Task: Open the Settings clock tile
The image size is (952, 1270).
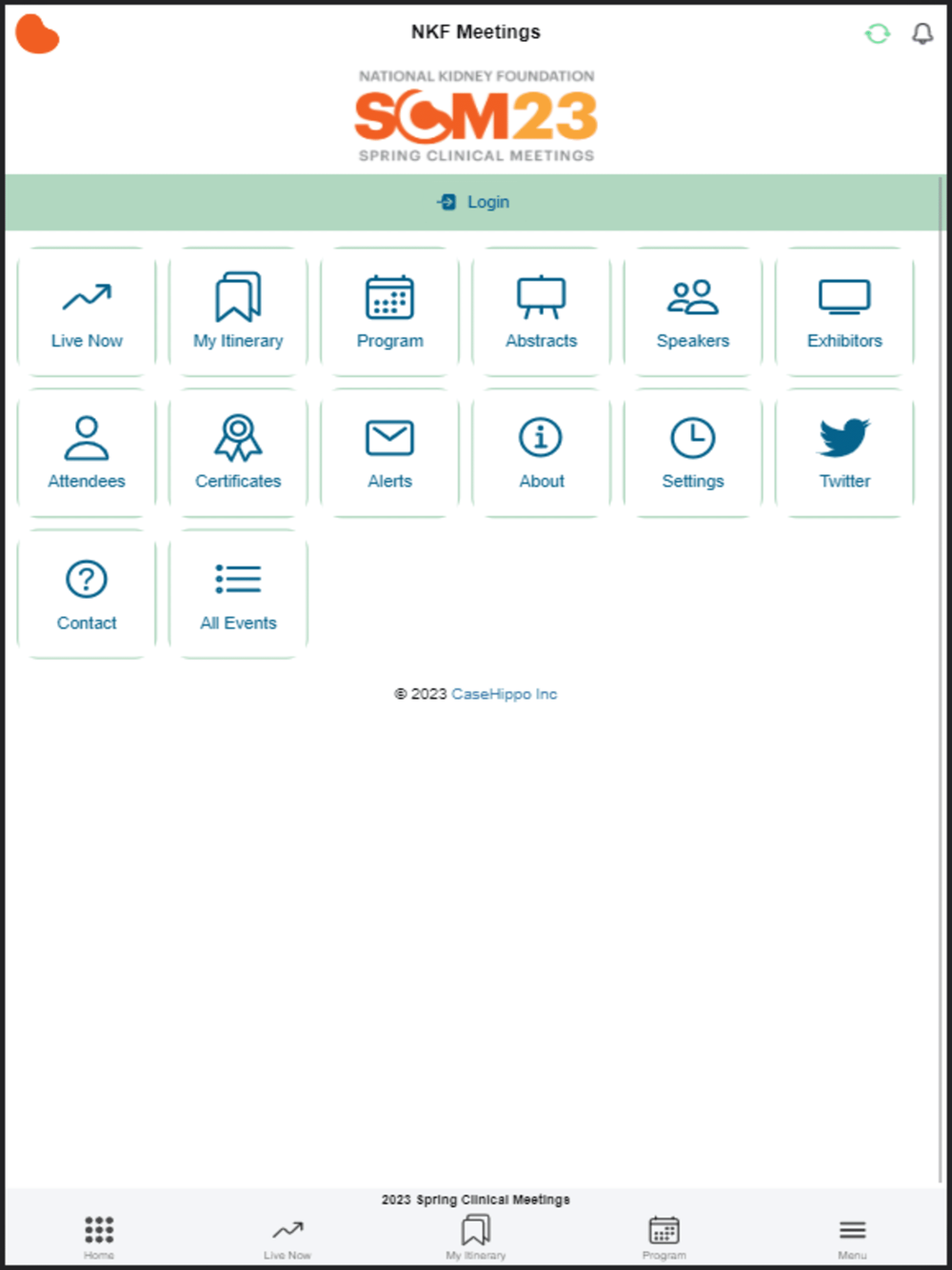Action: click(693, 453)
